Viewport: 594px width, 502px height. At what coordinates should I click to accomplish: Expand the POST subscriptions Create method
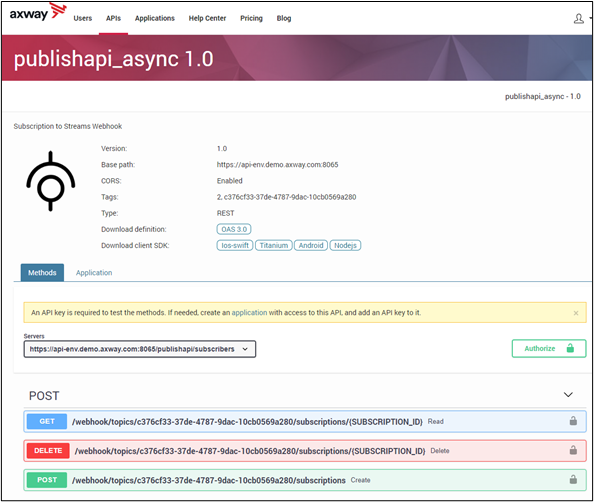pos(305,480)
